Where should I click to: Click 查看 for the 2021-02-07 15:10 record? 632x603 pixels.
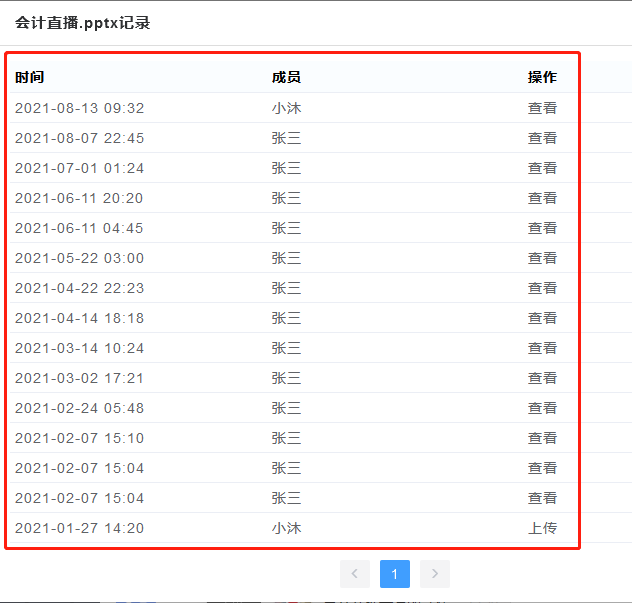pos(542,438)
